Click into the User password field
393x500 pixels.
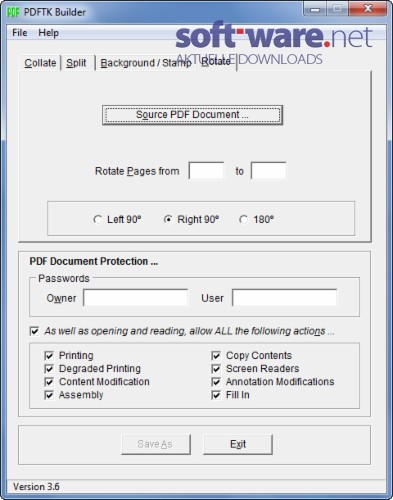tap(285, 298)
